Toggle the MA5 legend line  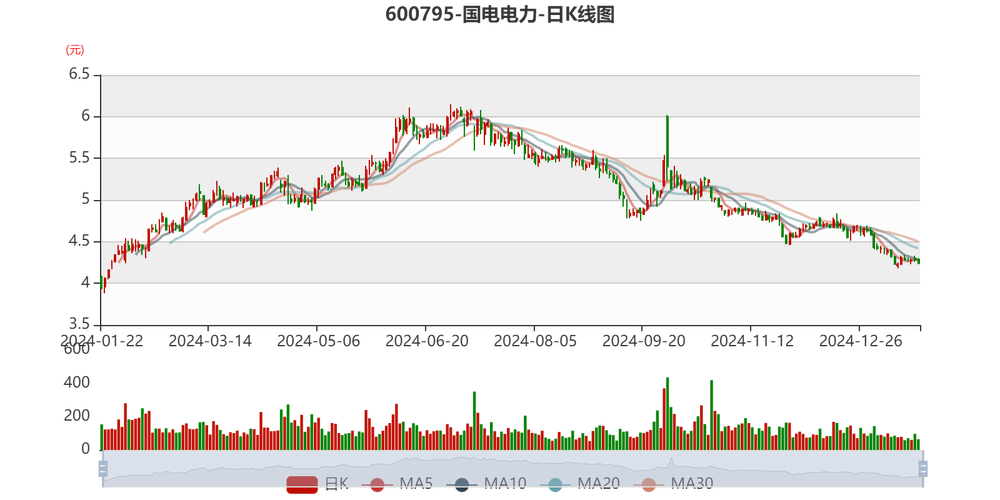(397, 484)
